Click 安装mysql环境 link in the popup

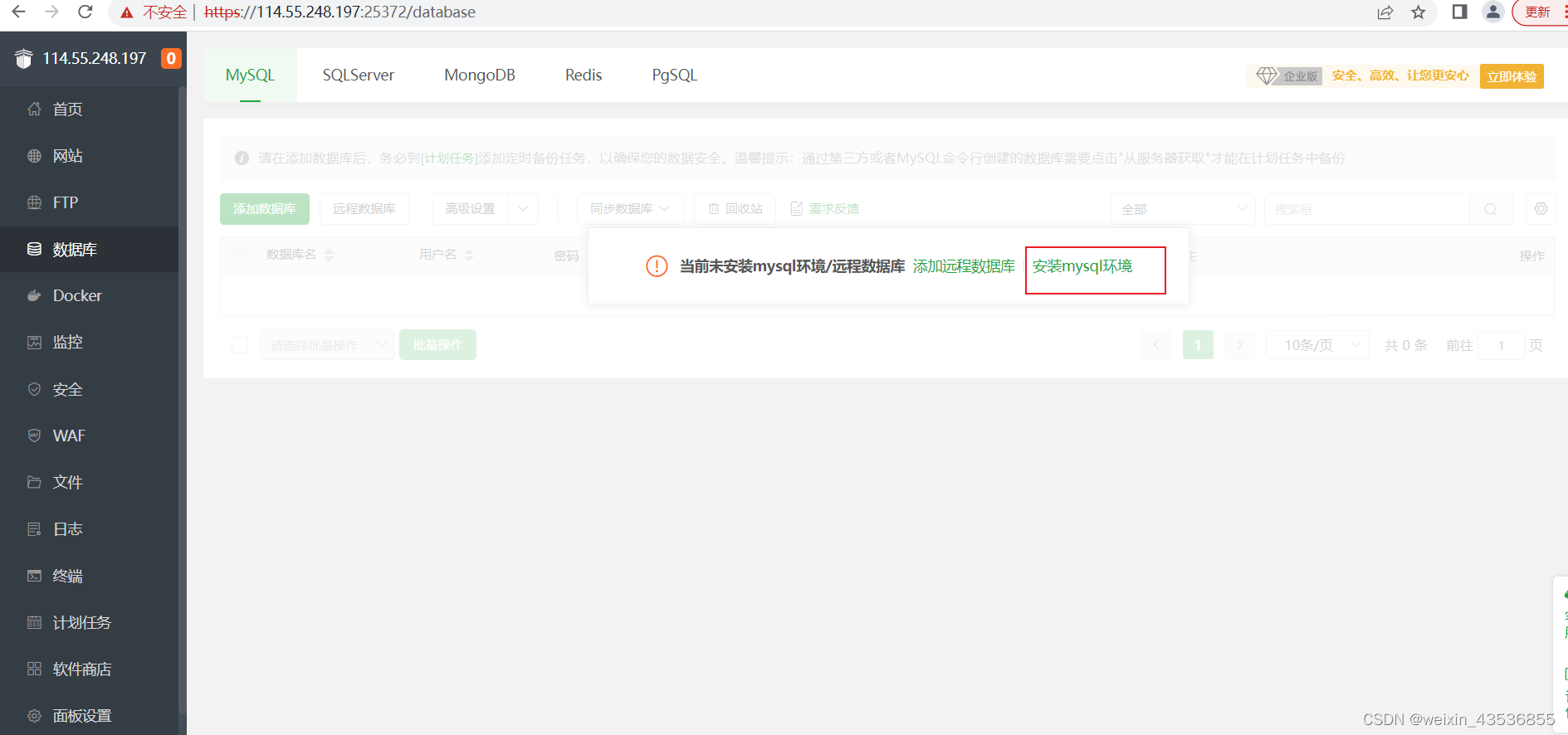pyautogui.click(x=1082, y=266)
